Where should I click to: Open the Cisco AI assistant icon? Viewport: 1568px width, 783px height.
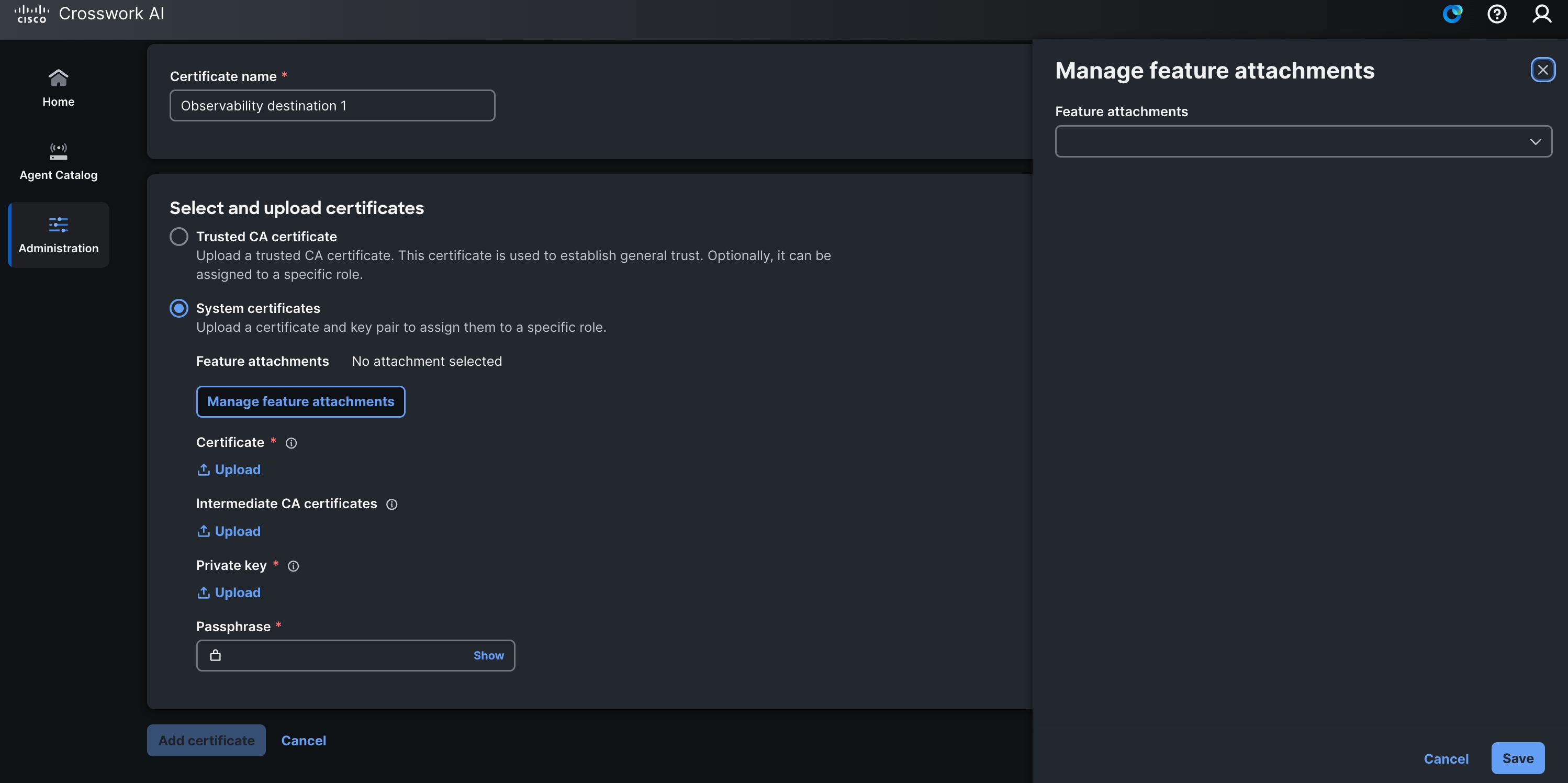point(1452,14)
